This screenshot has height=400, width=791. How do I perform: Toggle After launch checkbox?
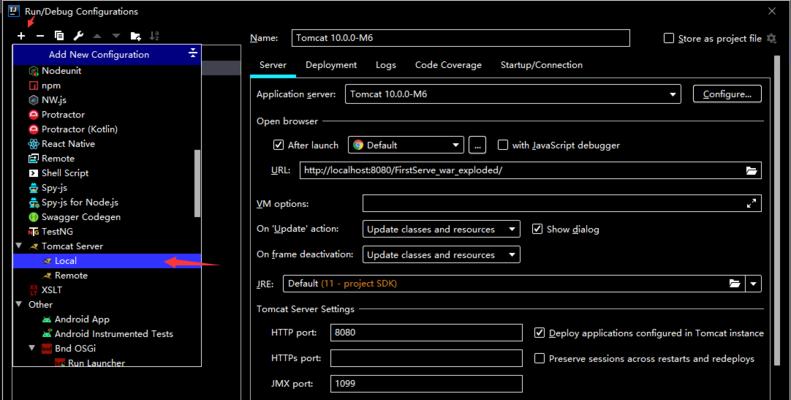click(278, 145)
